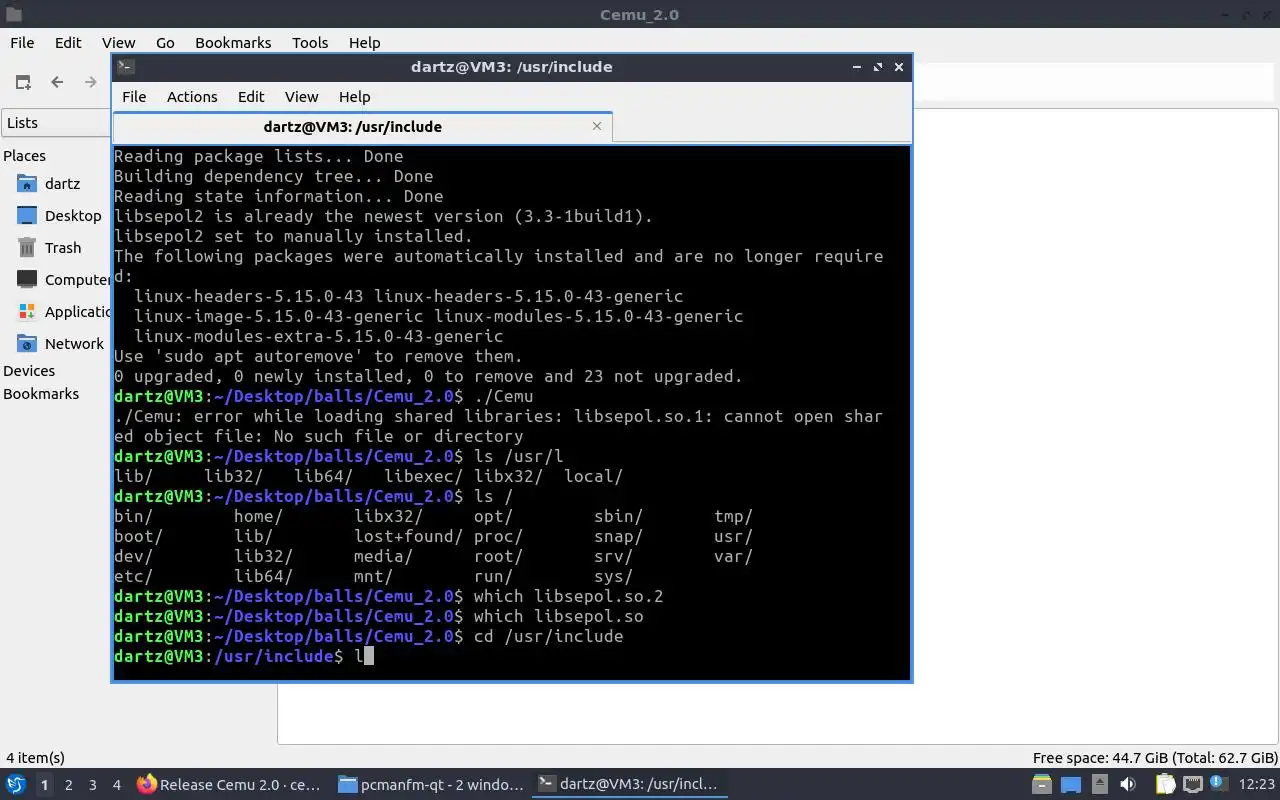The image size is (1280, 800).
Task: Open the Tools menu in file manager
Action: pos(310,43)
